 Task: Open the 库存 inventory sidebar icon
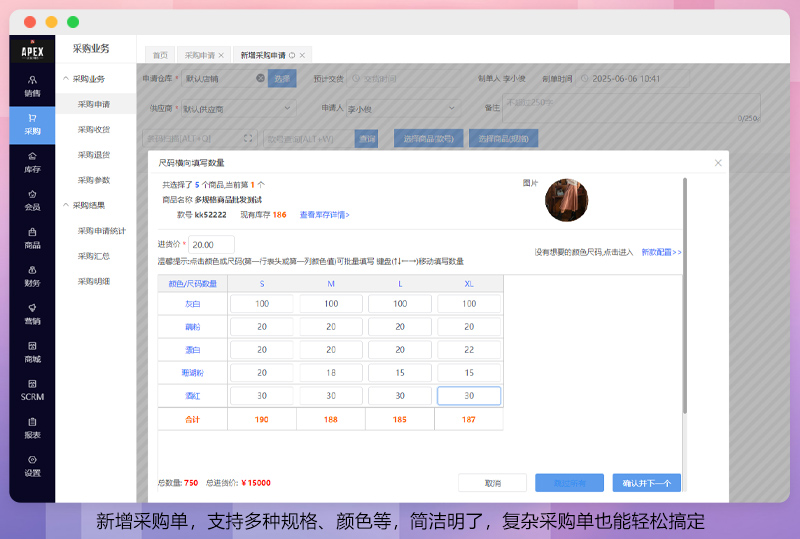(32, 162)
